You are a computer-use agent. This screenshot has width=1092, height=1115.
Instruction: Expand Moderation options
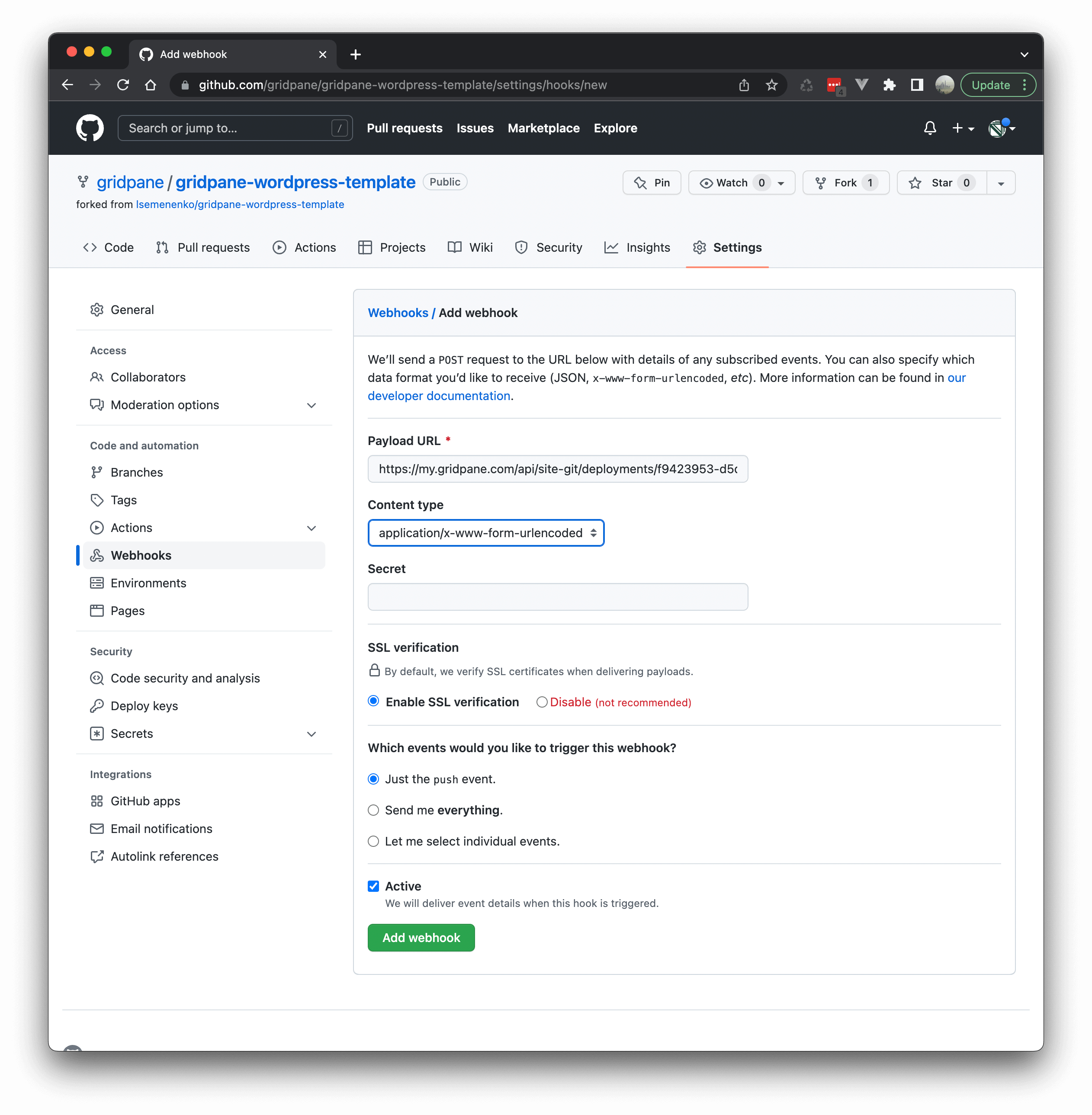pos(312,405)
